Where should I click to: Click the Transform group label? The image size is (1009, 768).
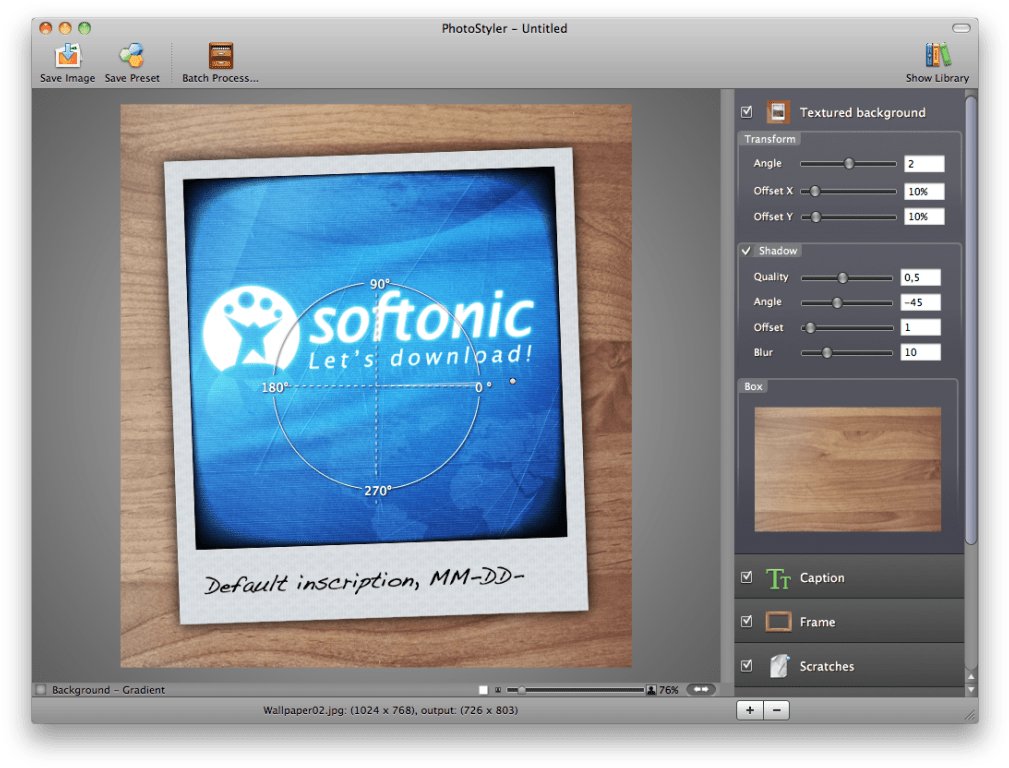coord(770,139)
